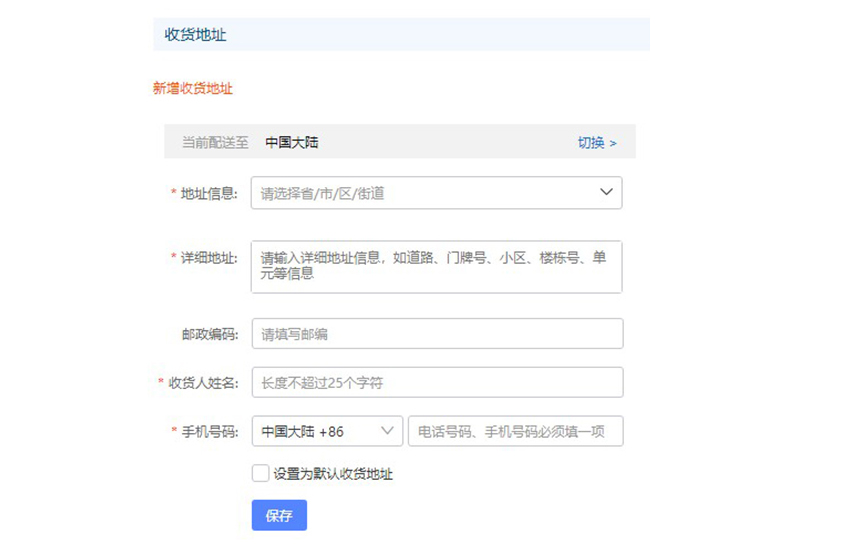The image size is (850, 554).
Task: Click the > arrow next to 切换
Action: coord(613,143)
